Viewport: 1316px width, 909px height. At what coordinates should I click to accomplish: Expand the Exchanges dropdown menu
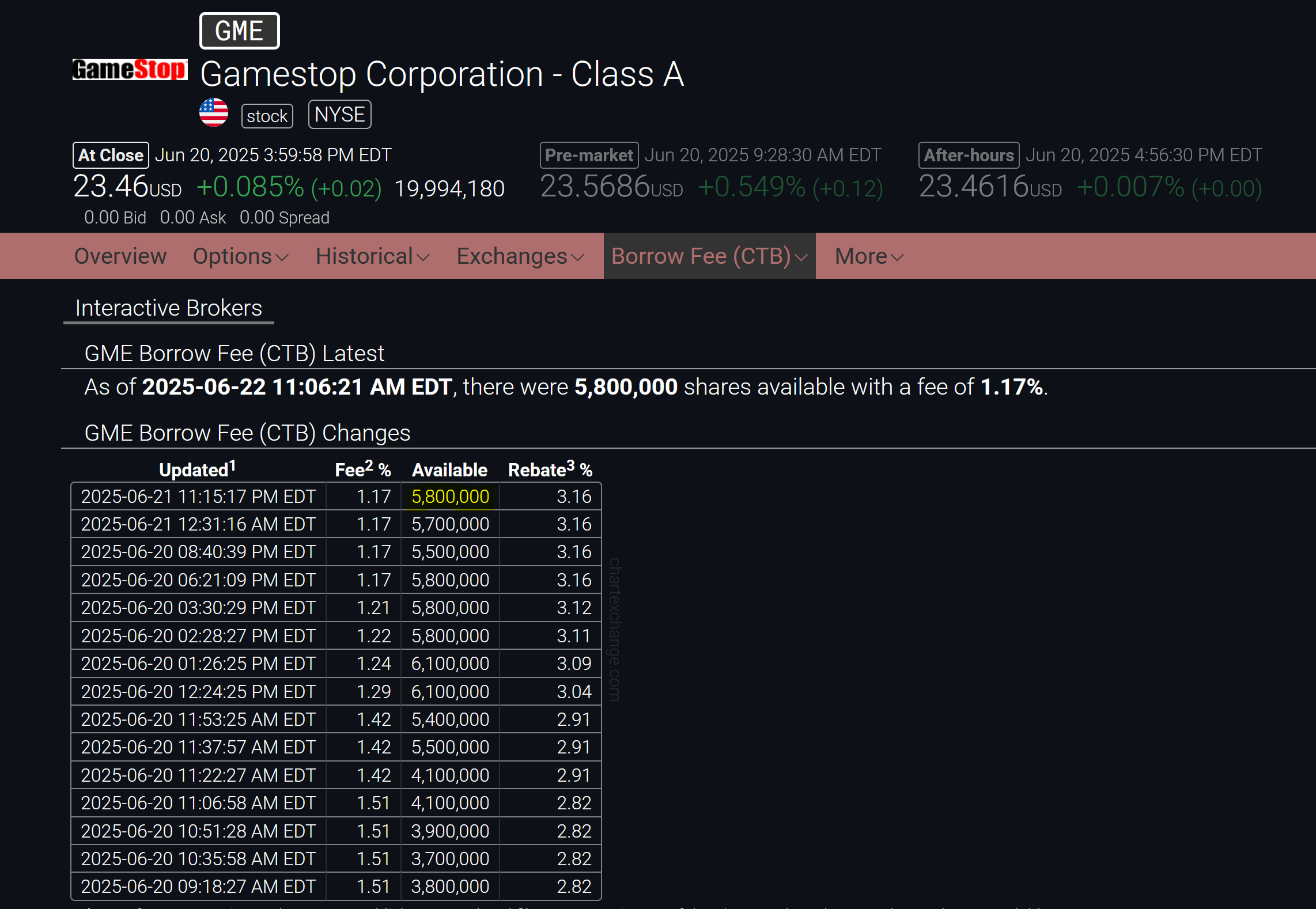pyautogui.click(x=520, y=256)
